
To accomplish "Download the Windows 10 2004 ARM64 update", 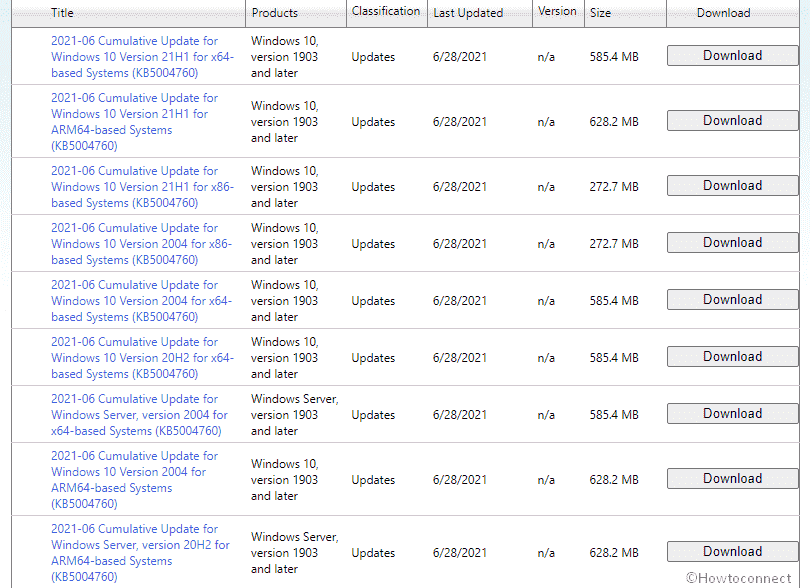I will 732,479.
